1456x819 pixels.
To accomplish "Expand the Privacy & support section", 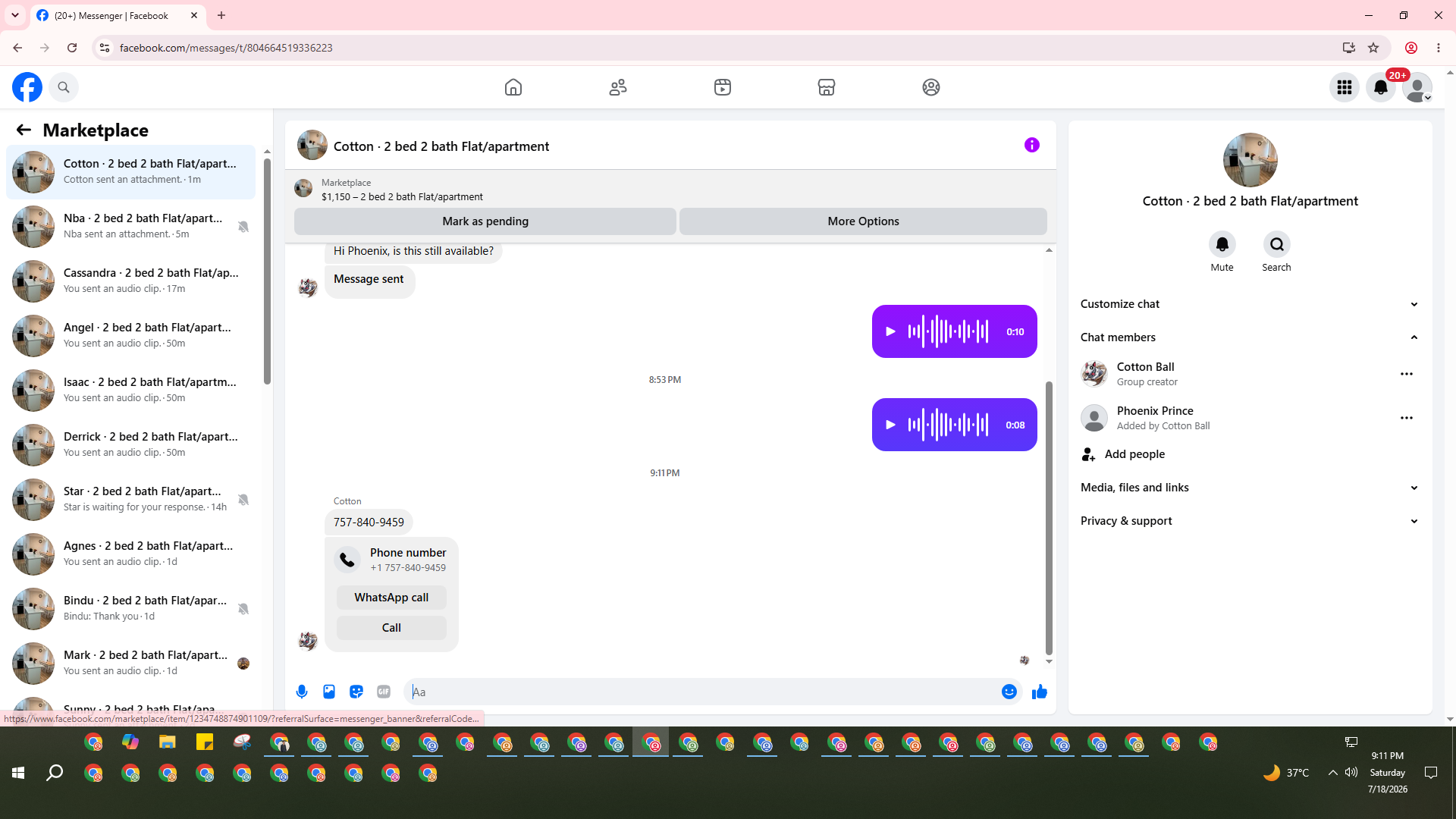I will click(1250, 521).
